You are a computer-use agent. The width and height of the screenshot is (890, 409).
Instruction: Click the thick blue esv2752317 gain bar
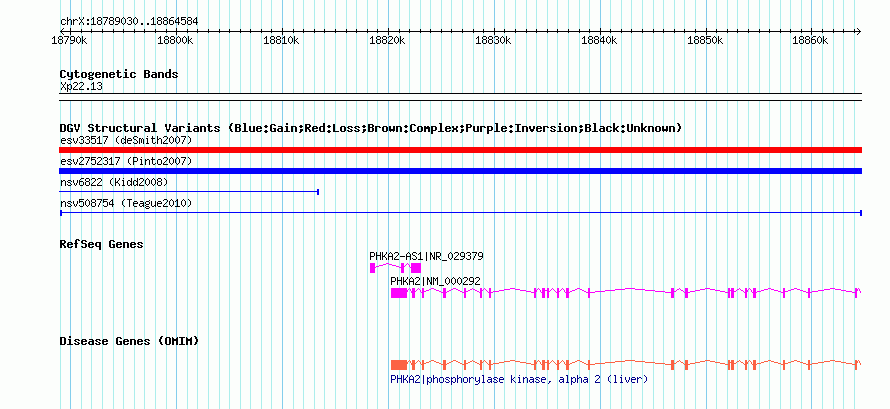[x=460, y=171]
